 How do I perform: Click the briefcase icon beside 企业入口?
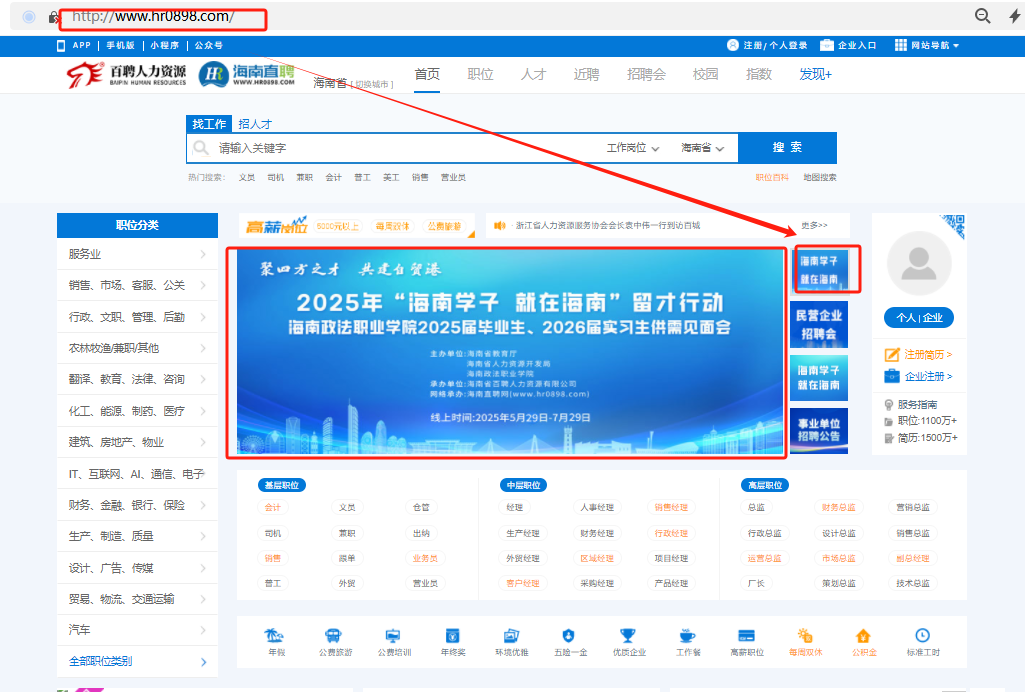(x=826, y=44)
